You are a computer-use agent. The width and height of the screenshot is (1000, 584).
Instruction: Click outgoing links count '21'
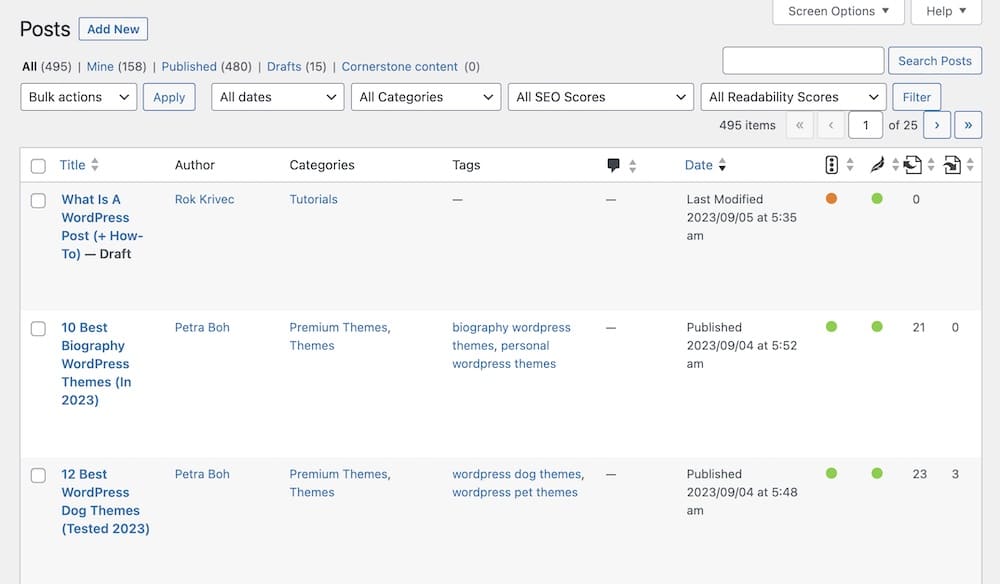[x=918, y=327]
